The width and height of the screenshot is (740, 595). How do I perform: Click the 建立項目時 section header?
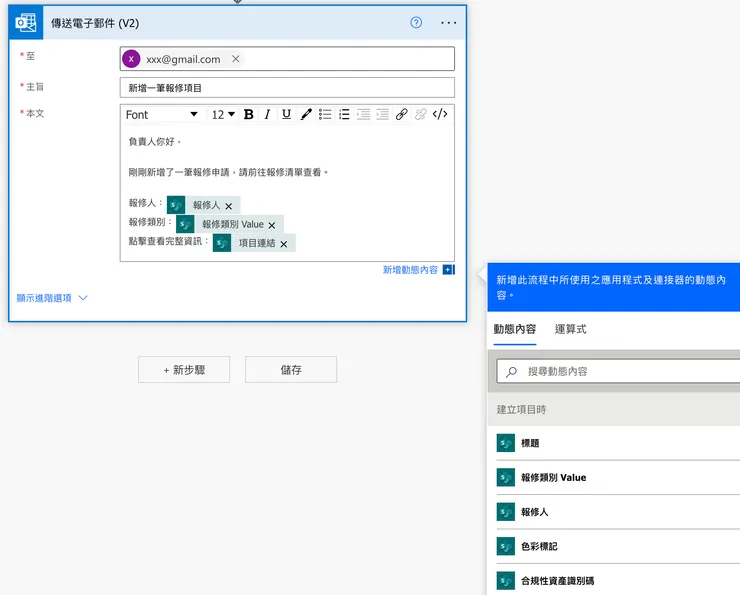pyautogui.click(x=614, y=410)
